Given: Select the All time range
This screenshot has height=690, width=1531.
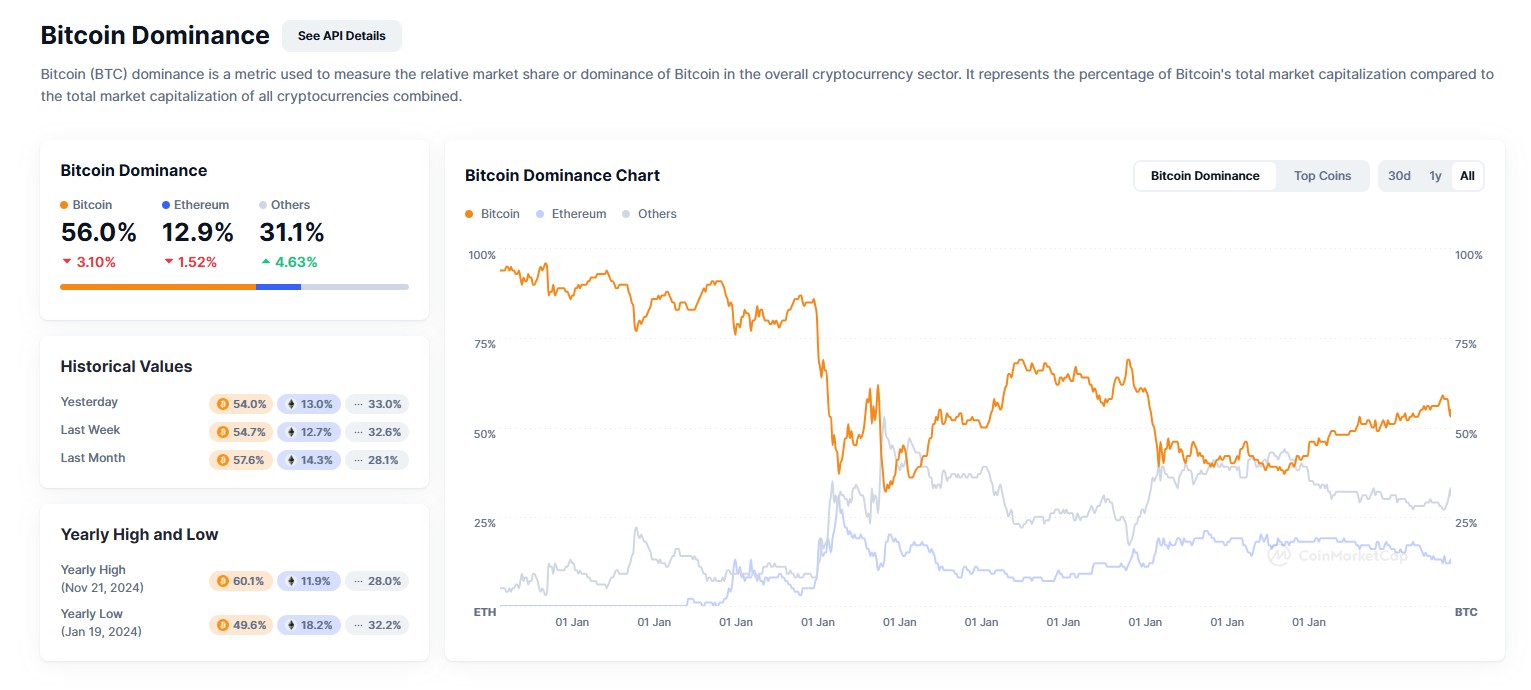Looking at the screenshot, I should pos(1467,175).
